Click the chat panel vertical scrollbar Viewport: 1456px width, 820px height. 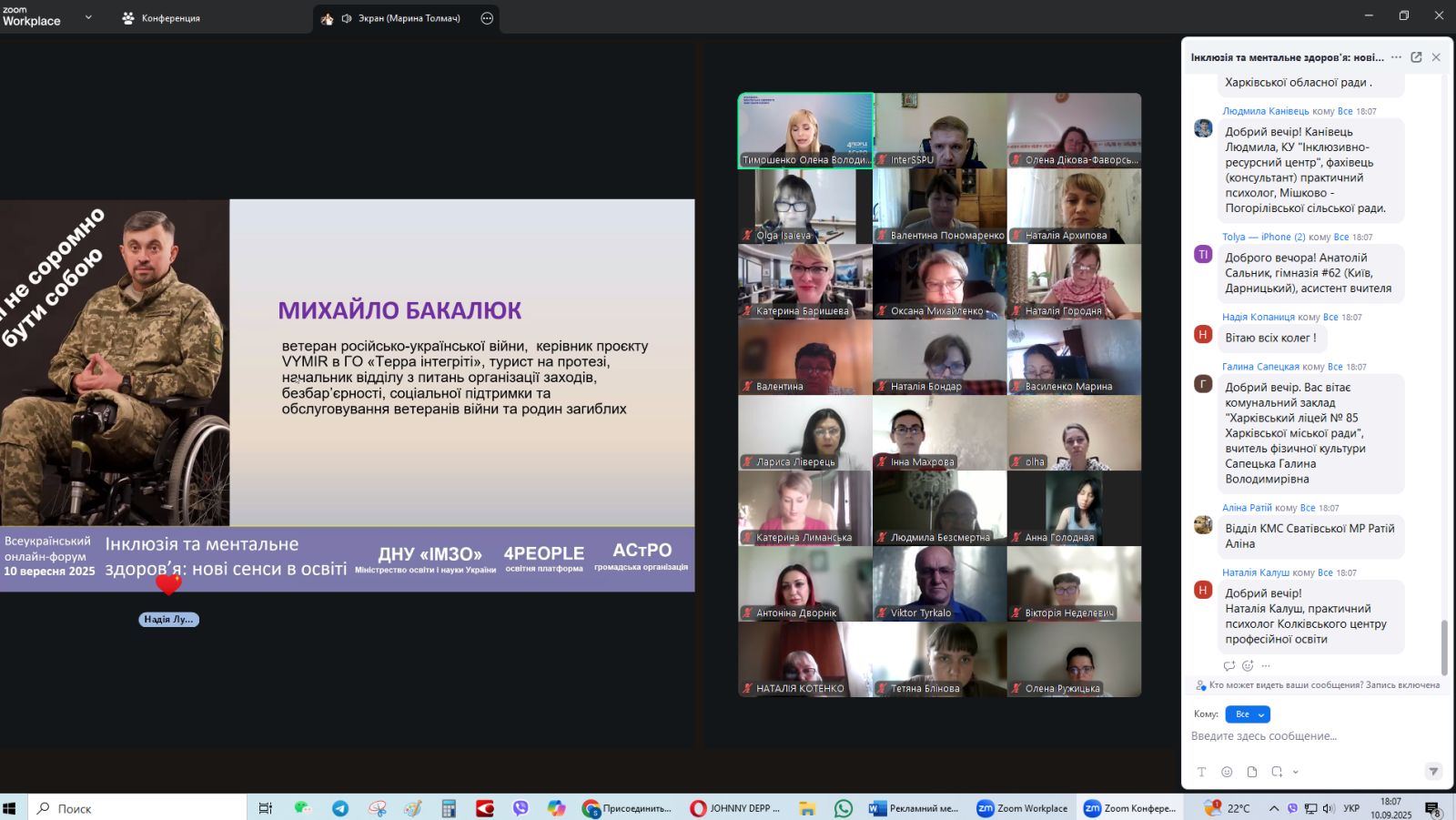[x=1444, y=646]
